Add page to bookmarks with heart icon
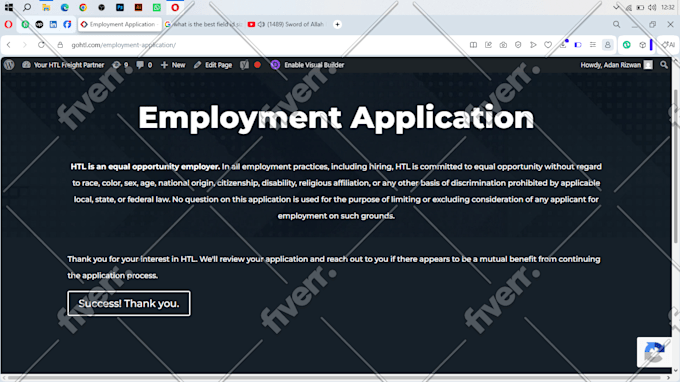Viewport: 680px width, 382px height. tap(548, 45)
